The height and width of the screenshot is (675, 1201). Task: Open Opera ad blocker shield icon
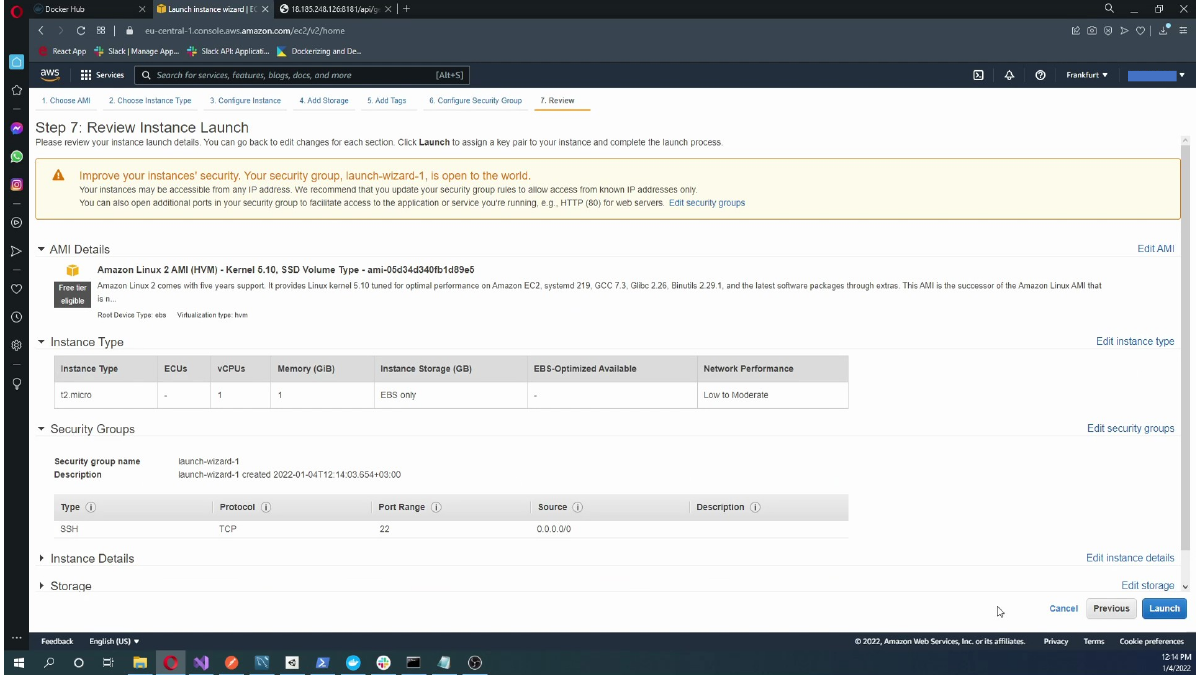coord(1107,31)
